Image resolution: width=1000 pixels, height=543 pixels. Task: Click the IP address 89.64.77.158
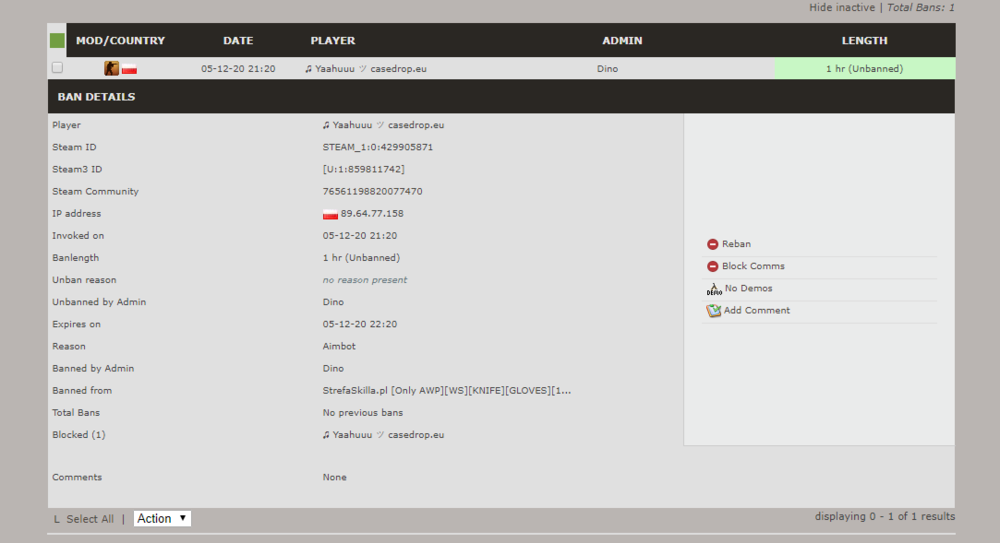tap(372, 214)
